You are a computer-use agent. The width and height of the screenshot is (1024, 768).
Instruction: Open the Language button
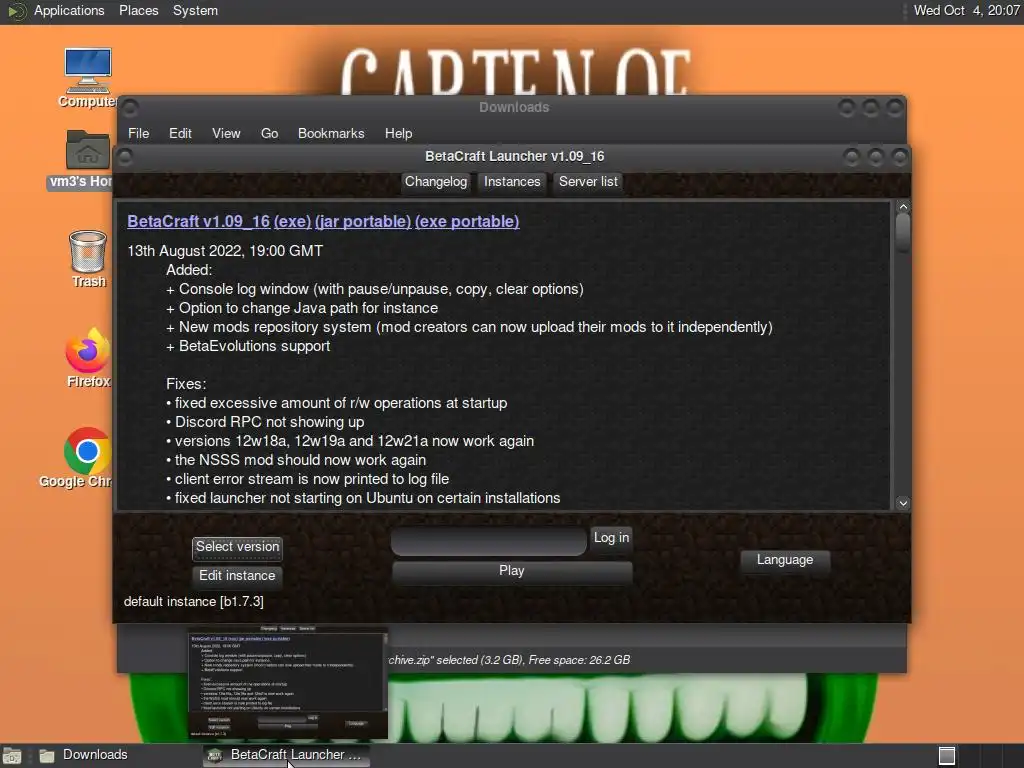pyautogui.click(x=785, y=560)
